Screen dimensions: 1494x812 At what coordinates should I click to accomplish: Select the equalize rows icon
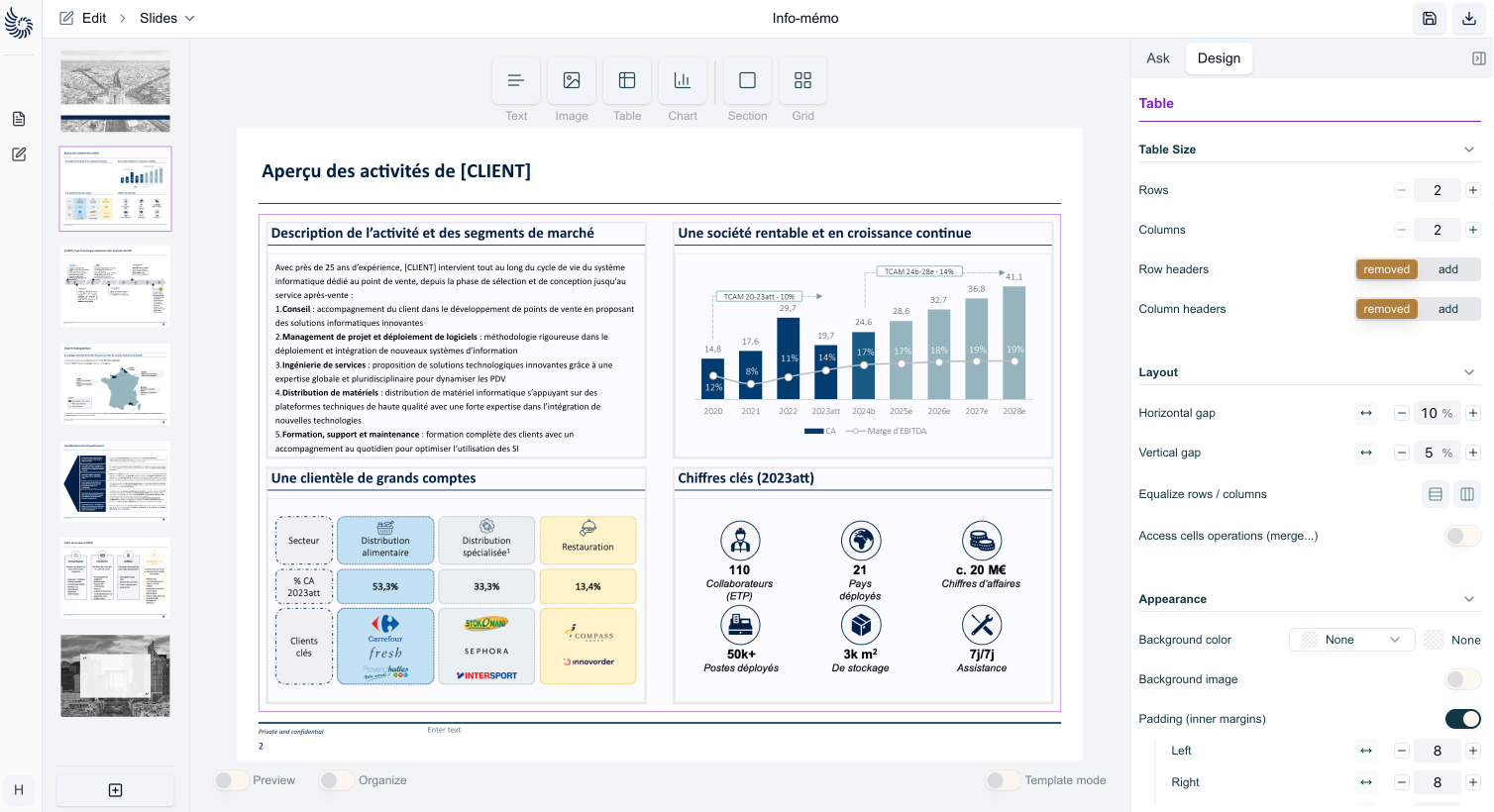click(x=1436, y=494)
